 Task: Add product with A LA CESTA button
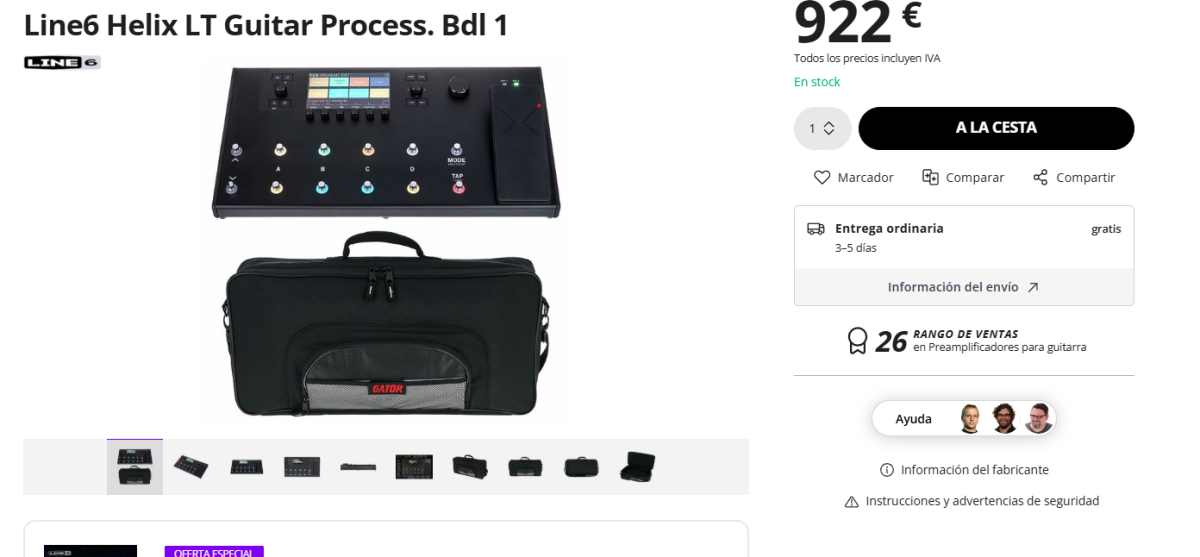[x=996, y=128]
